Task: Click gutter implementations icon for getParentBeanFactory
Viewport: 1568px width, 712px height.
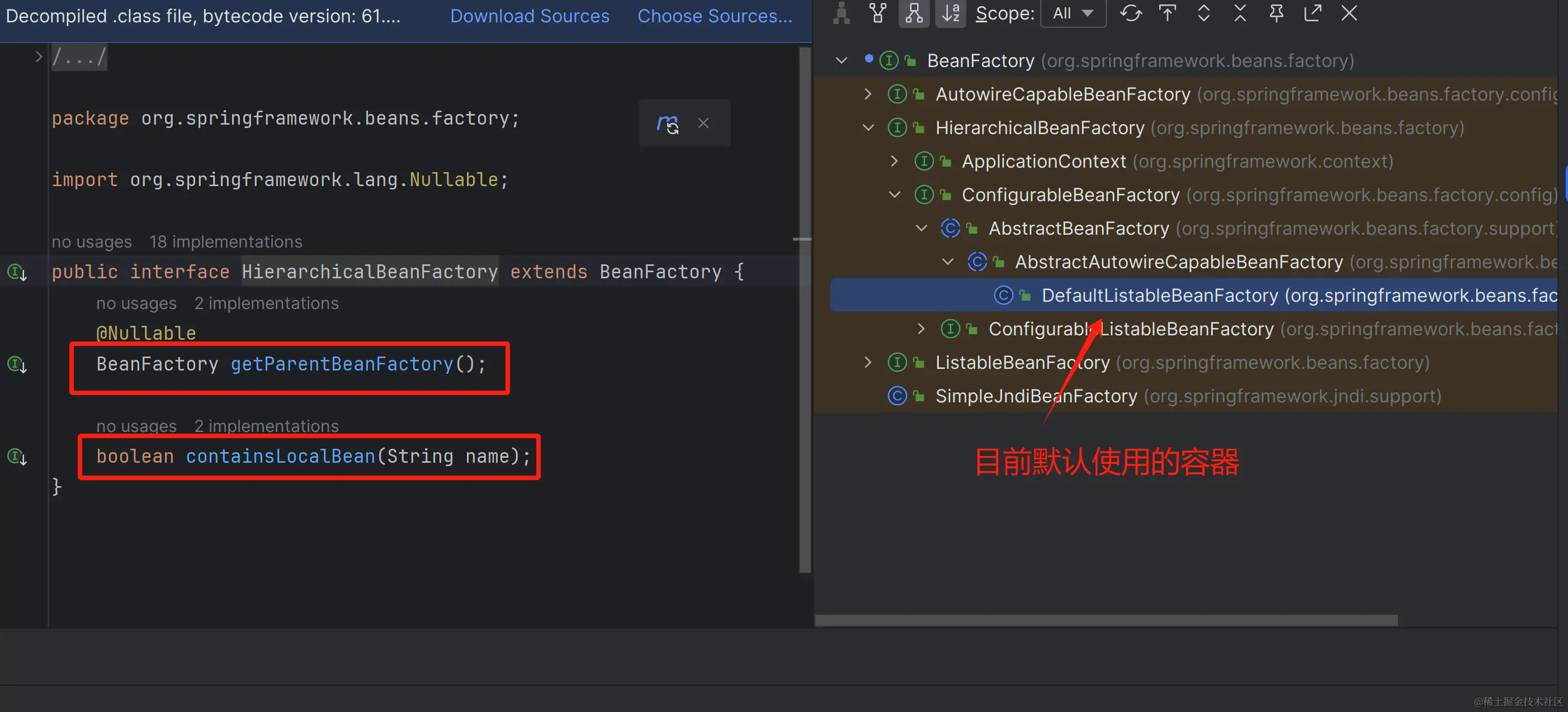Action: (x=16, y=364)
